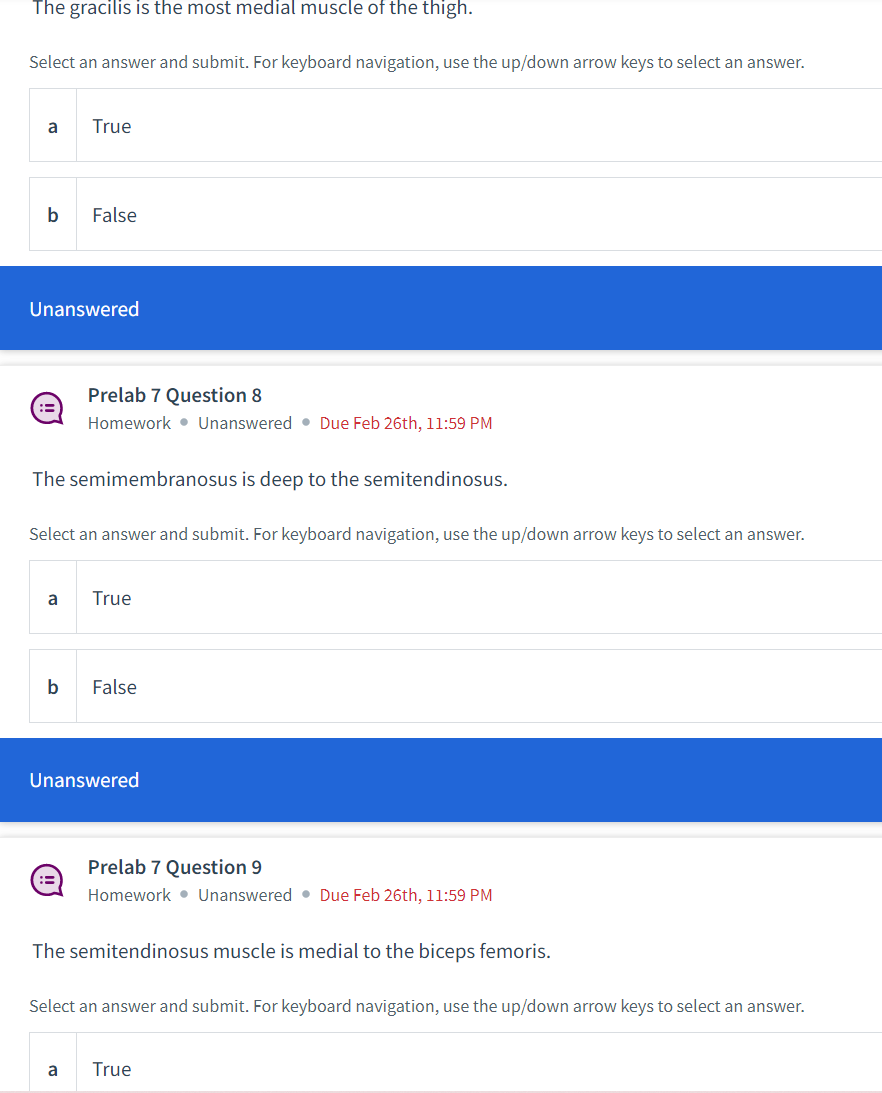882x1093 pixels.
Task: Click letter 'b' box in Question 8
Action: (x=53, y=686)
